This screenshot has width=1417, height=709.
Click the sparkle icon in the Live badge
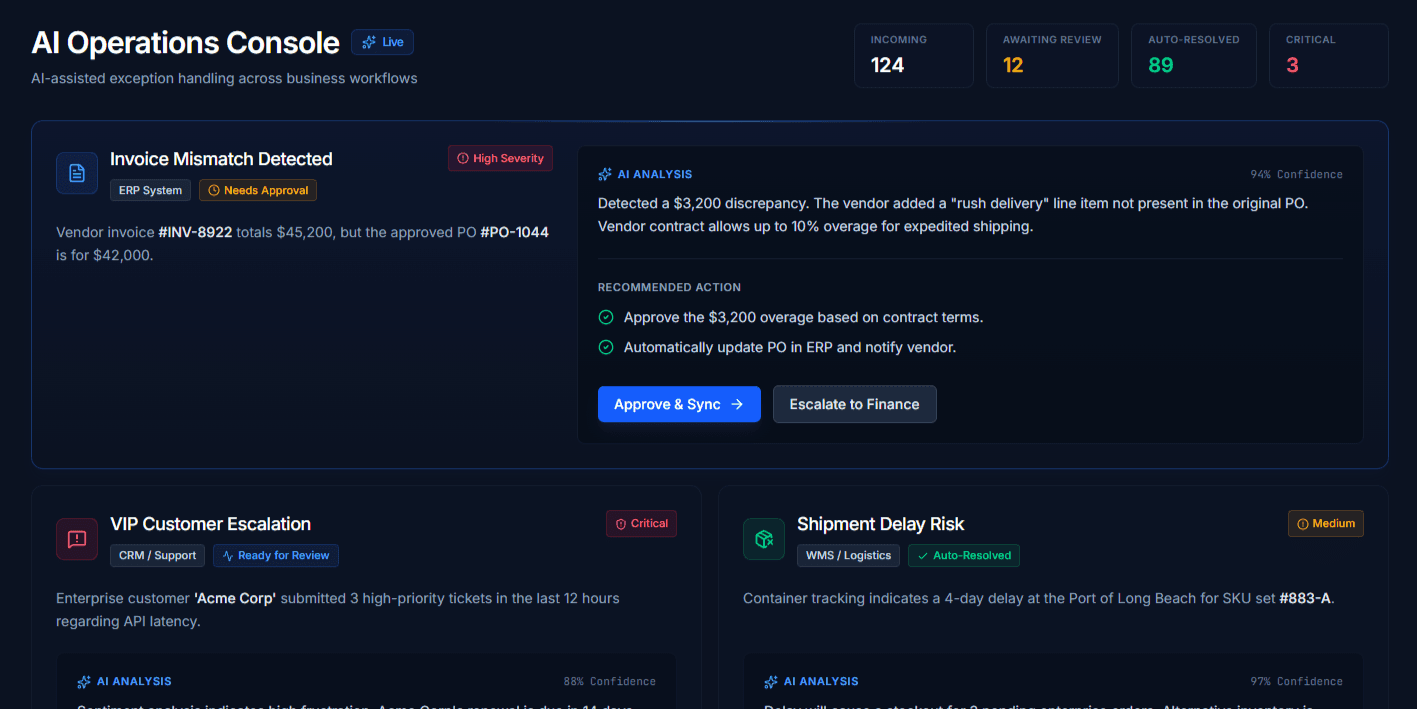click(x=368, y=42)
